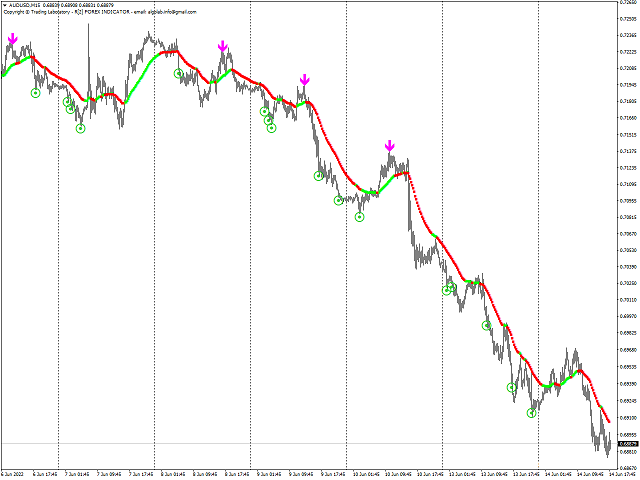The image size is (640, 480).
Task: Select the AUDUSD,M15 symbol label
Action: (24, 6)
